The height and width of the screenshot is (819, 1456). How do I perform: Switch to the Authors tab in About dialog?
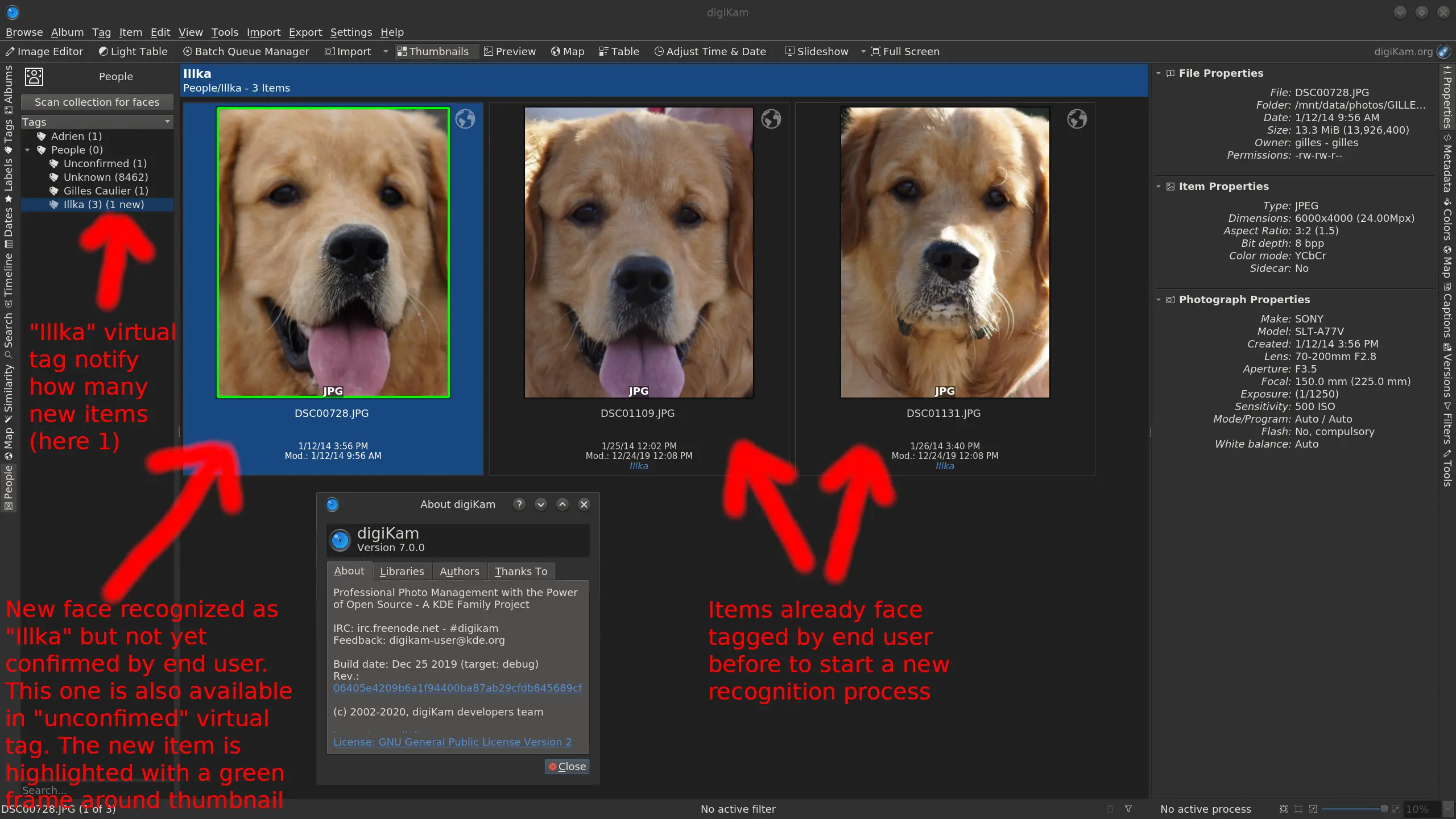[x=459, y=571]
